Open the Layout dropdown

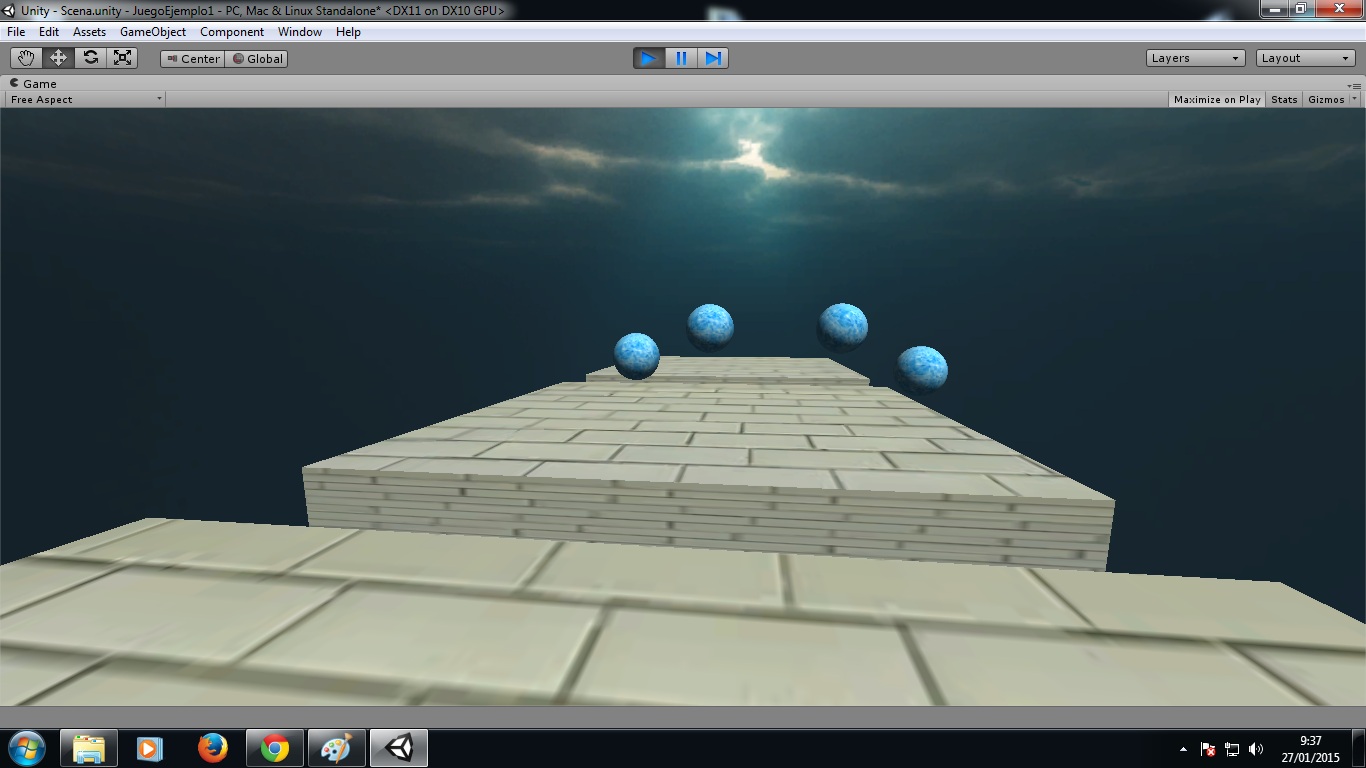pos(1305,58)
